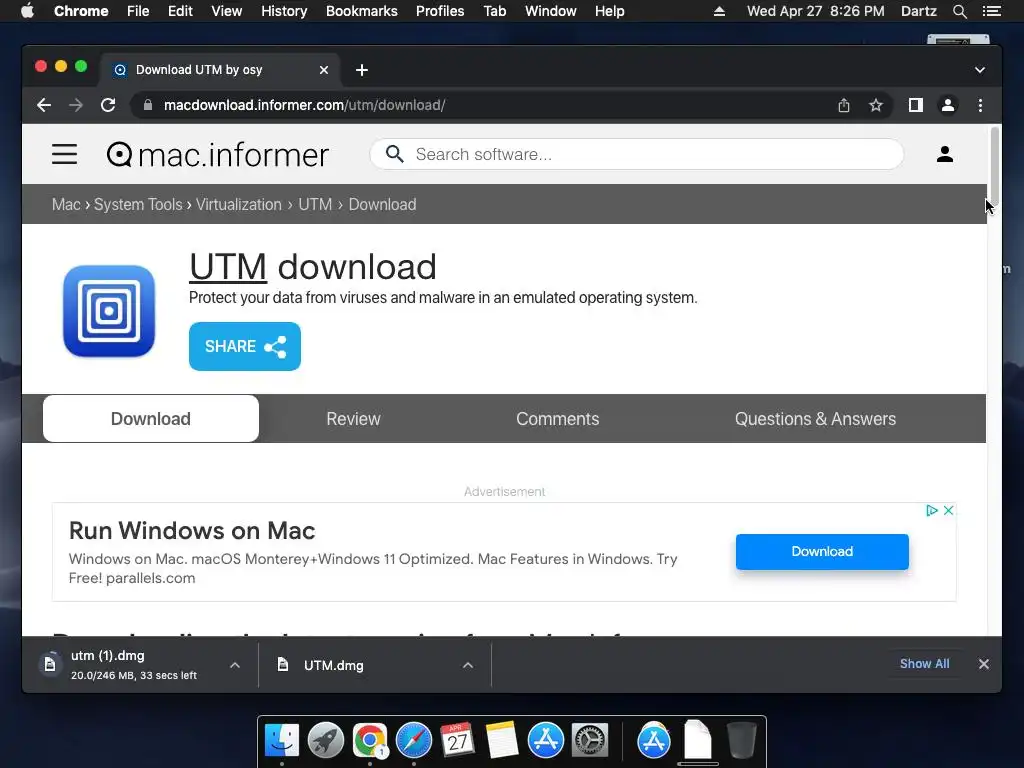
Task: Open Finder from the Dock
Action: [x=282, y=741]
